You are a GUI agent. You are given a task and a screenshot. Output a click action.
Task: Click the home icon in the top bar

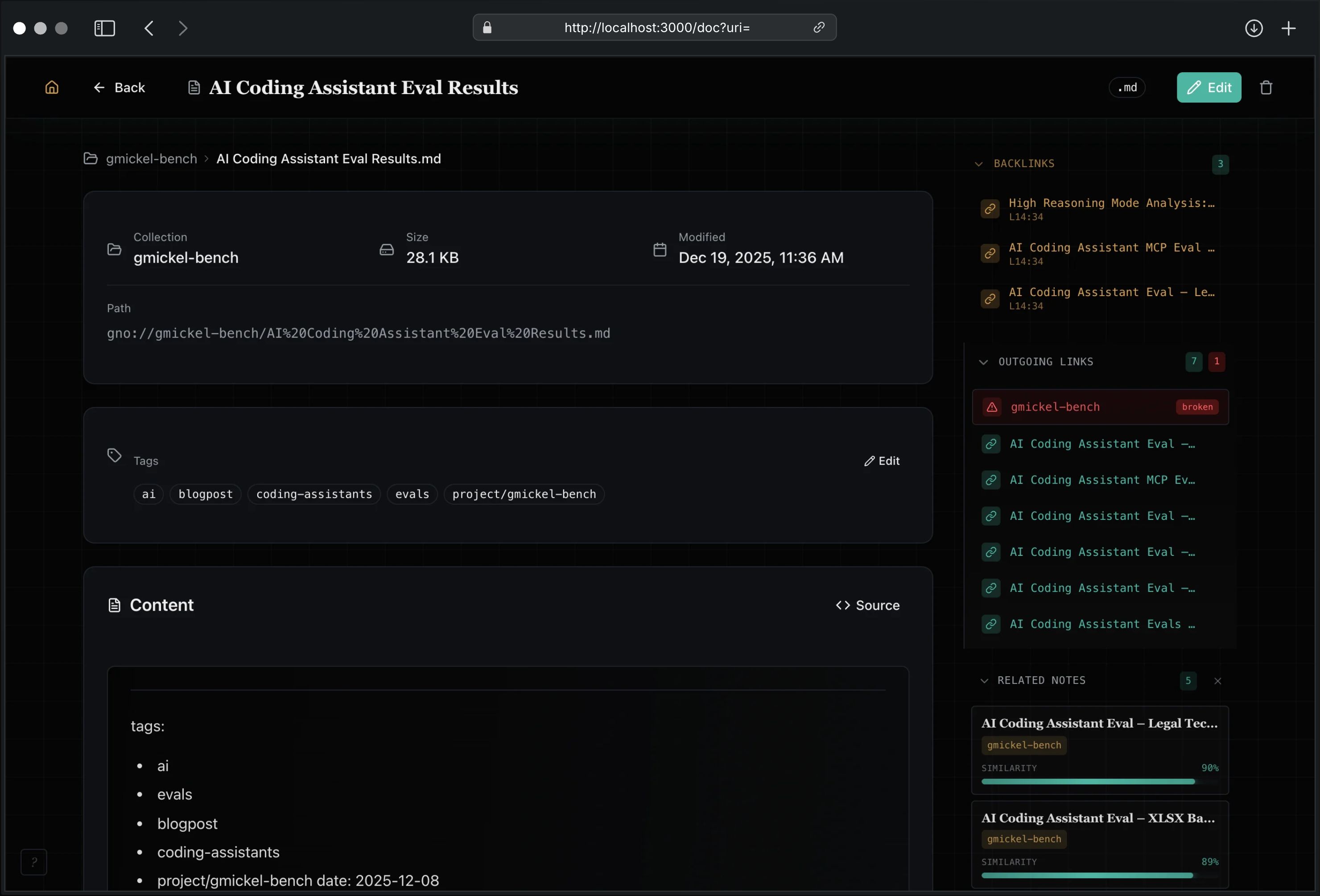pos(51,87)
